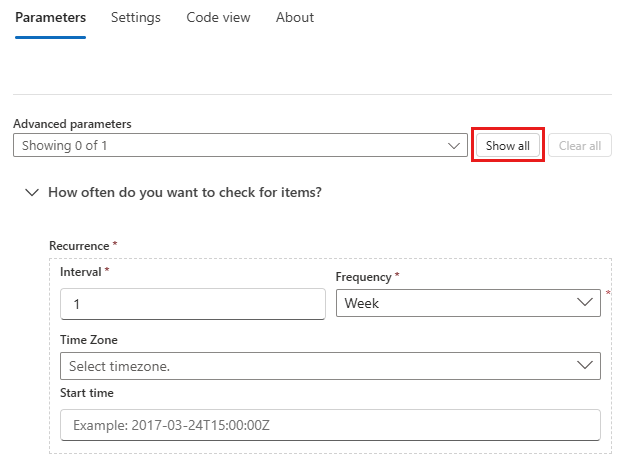
Task: Click the Advanced parameters dropdown chevron arrow
Action: [455, 146]
